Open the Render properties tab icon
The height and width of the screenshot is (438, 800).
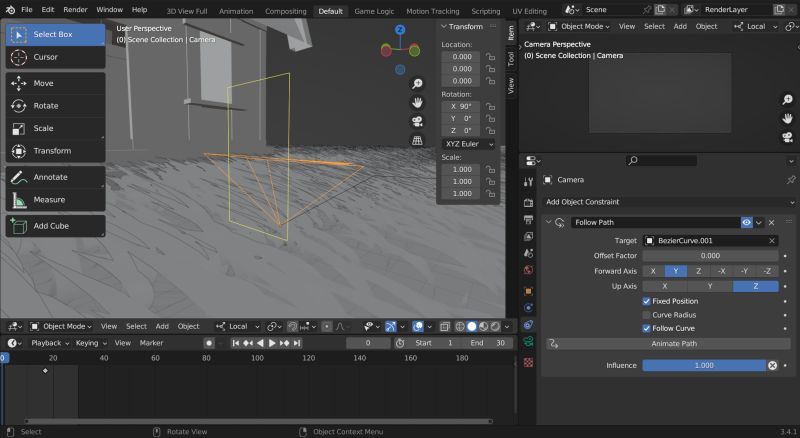click(529, 203)
